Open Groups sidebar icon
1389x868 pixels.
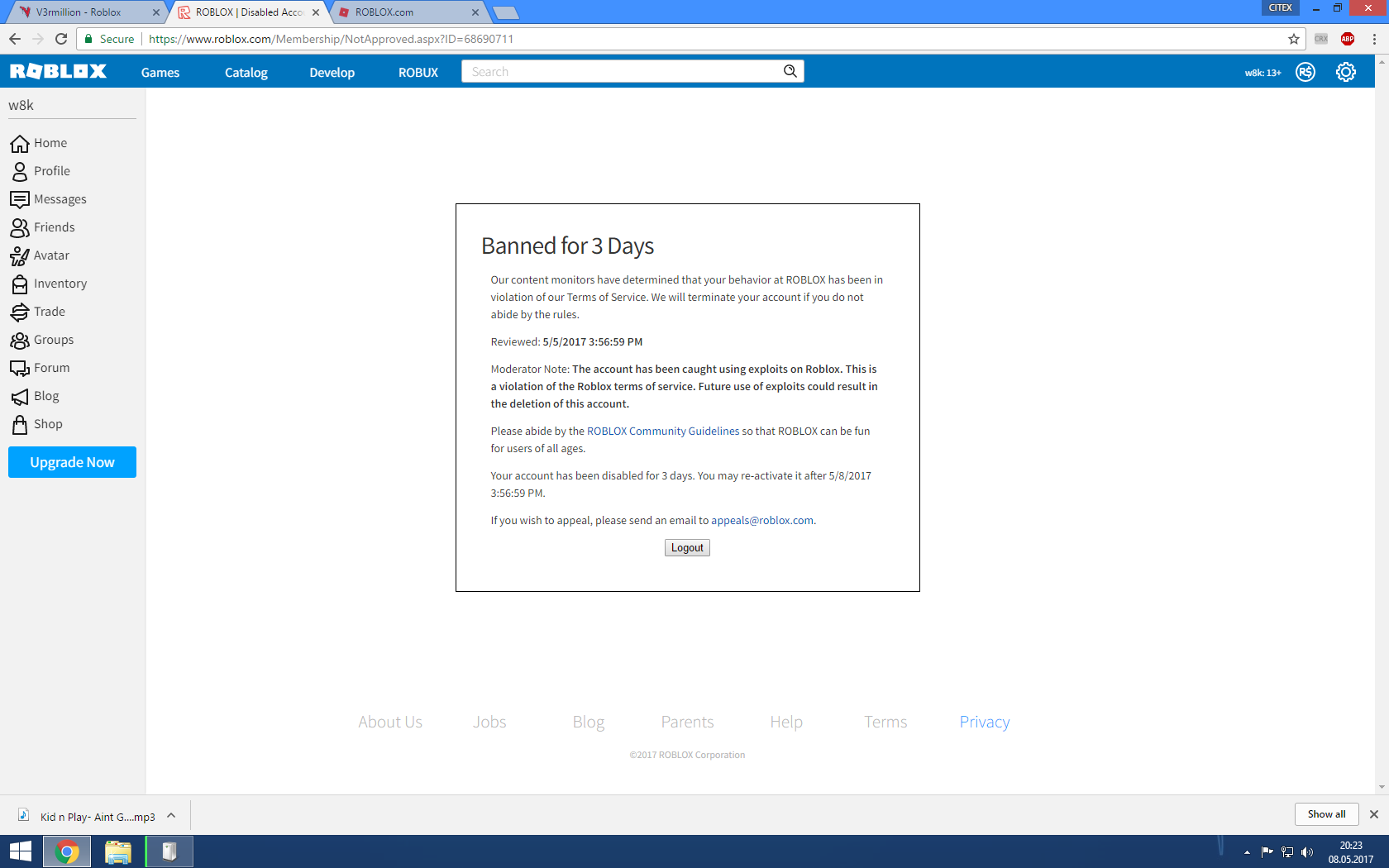pos(20,341)
